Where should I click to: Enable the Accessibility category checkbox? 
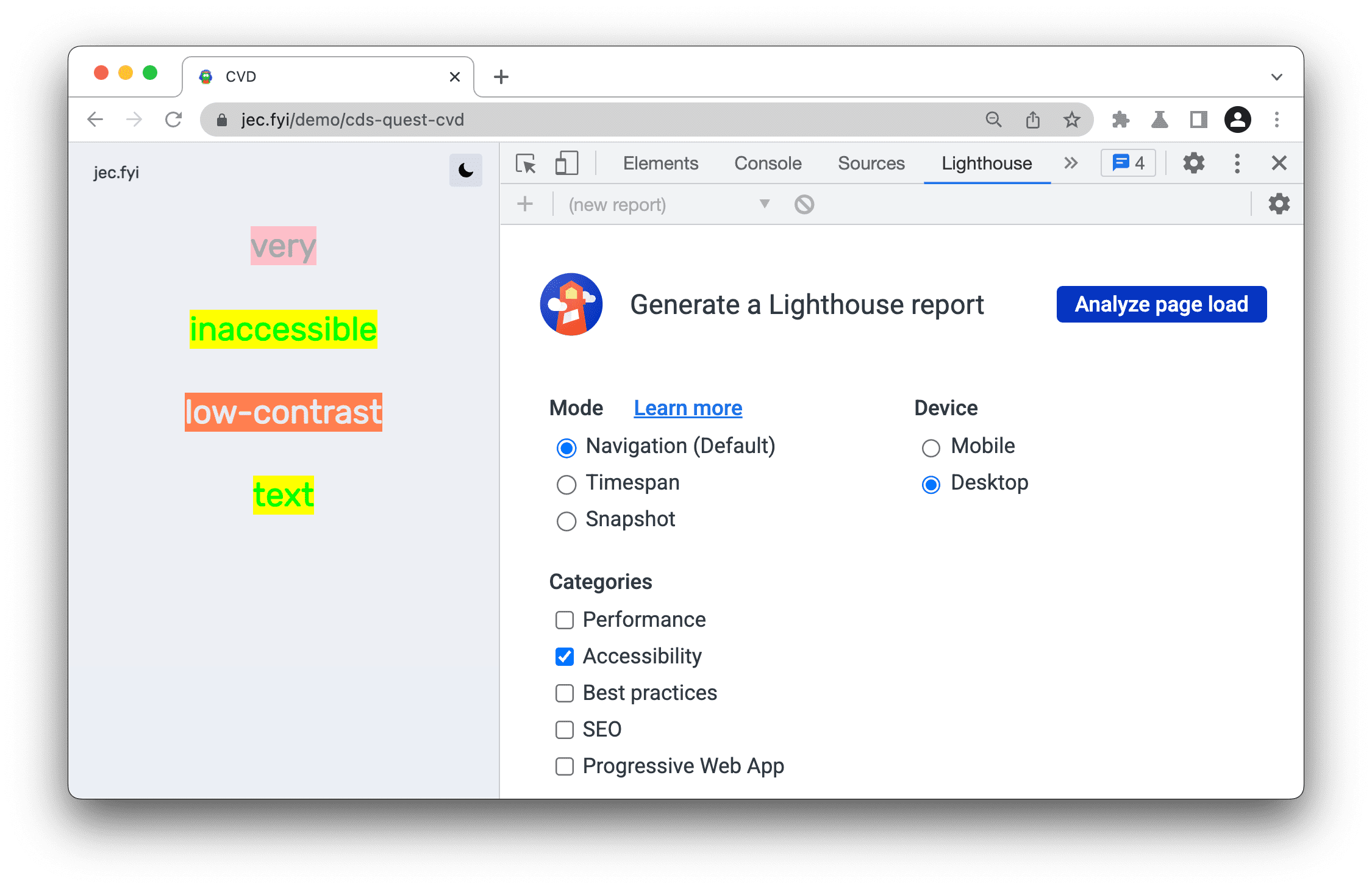tap(563, 656)
